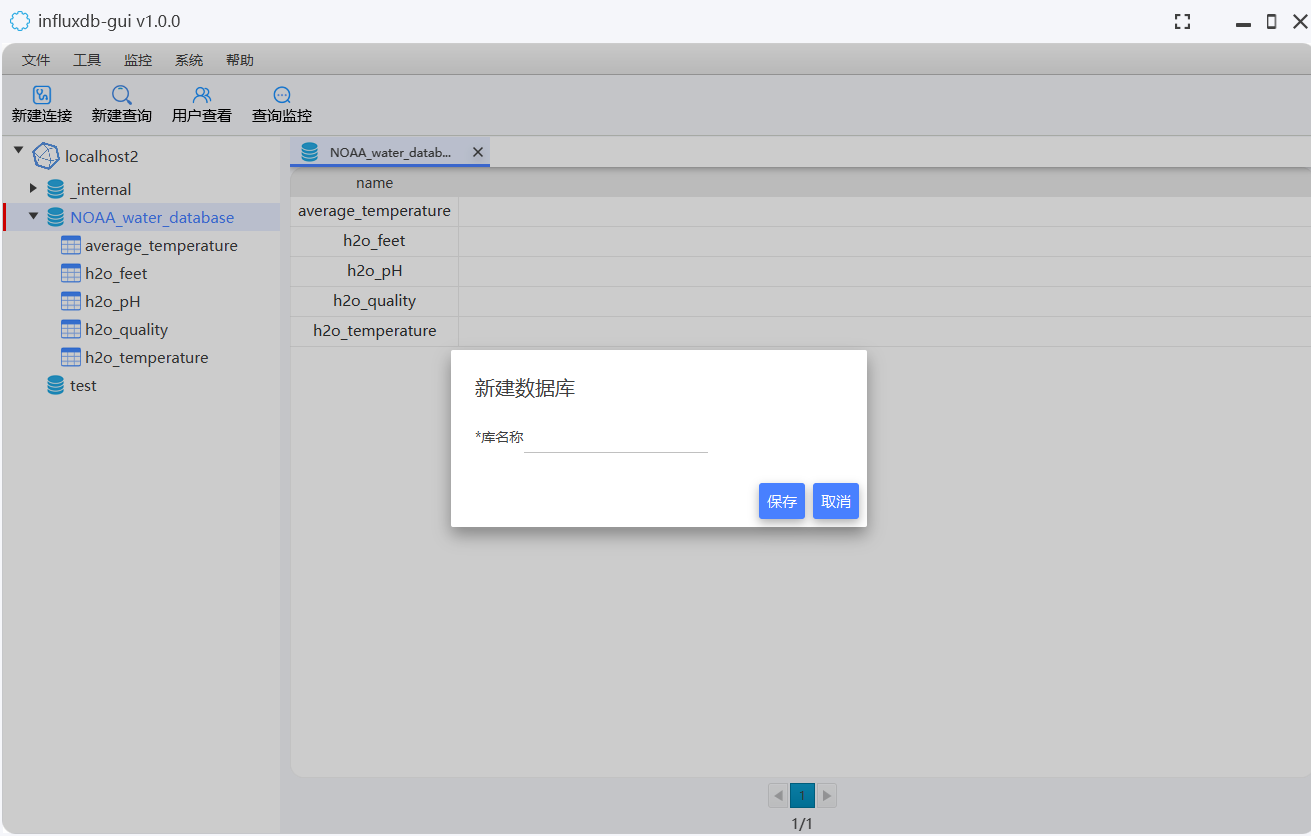
Task: Select NOAA_water_database label in the tree
Action: click(152, 217)
